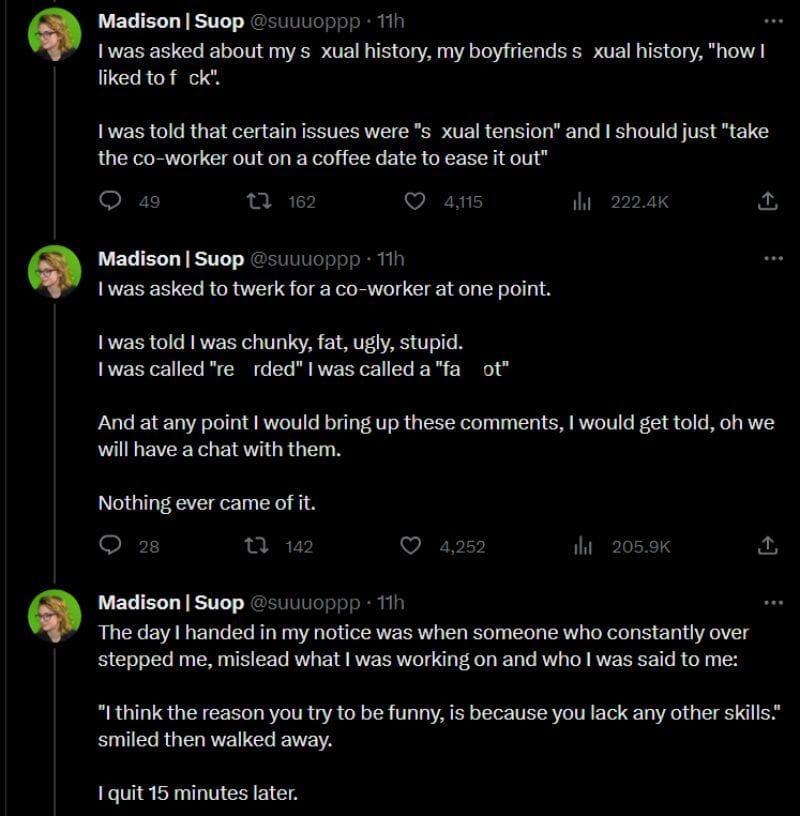Toggle like on the twerk tweet

click(410, 546)
